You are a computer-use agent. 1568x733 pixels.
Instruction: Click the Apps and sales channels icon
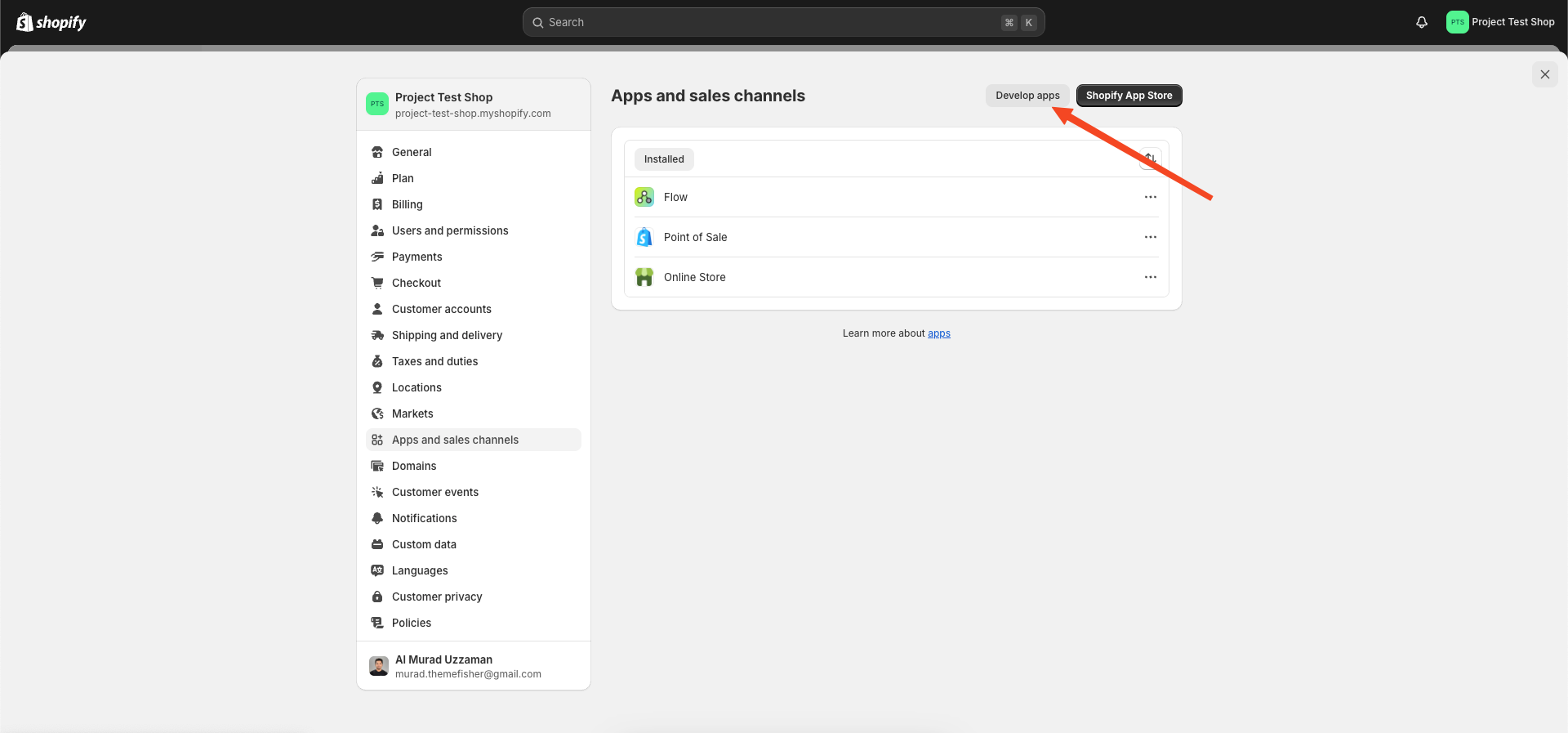coord(377,440)
